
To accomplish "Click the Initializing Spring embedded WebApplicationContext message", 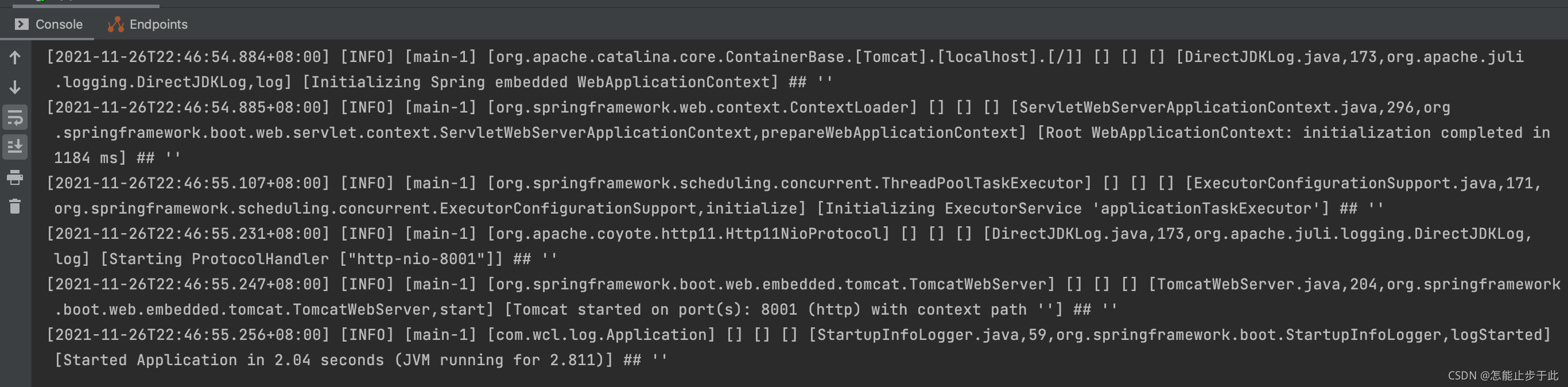I will coord(541,82).
